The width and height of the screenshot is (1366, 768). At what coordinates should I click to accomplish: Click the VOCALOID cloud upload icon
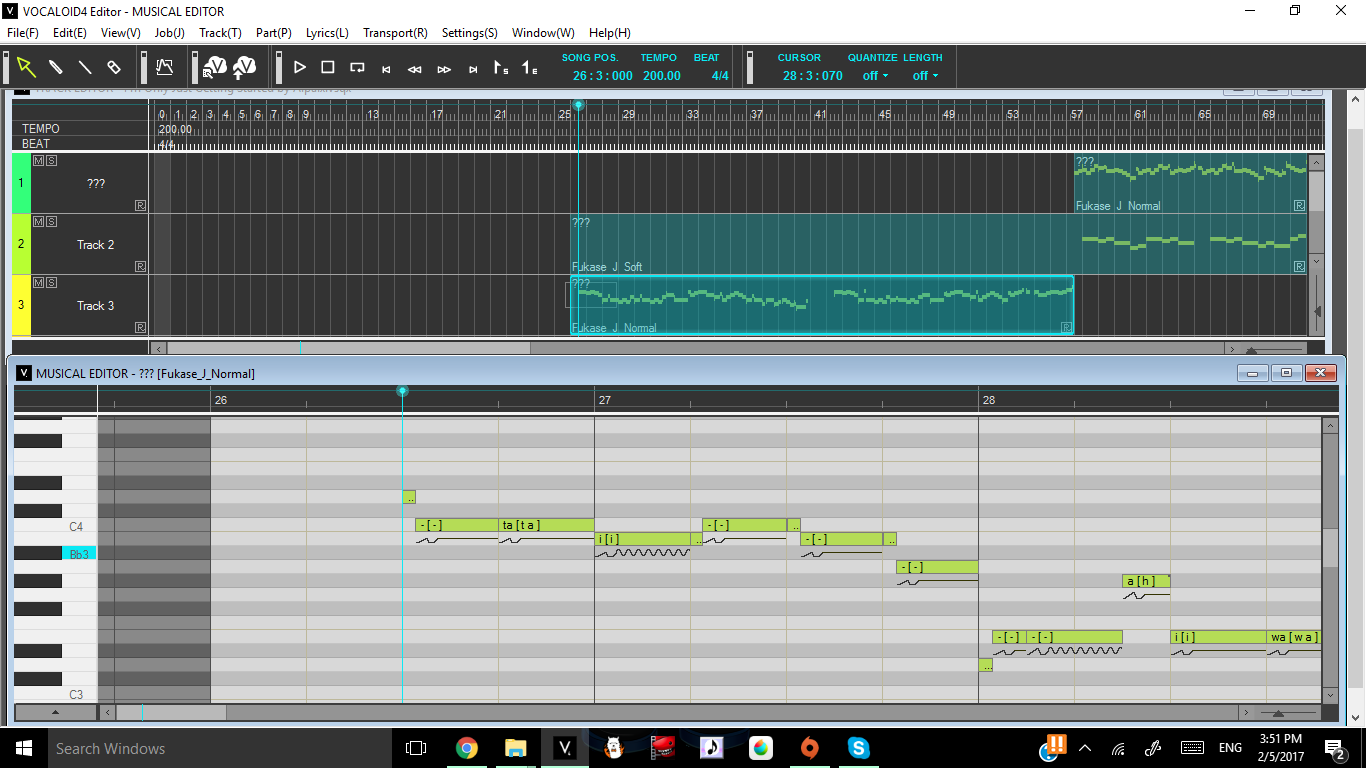coord(245,67)
